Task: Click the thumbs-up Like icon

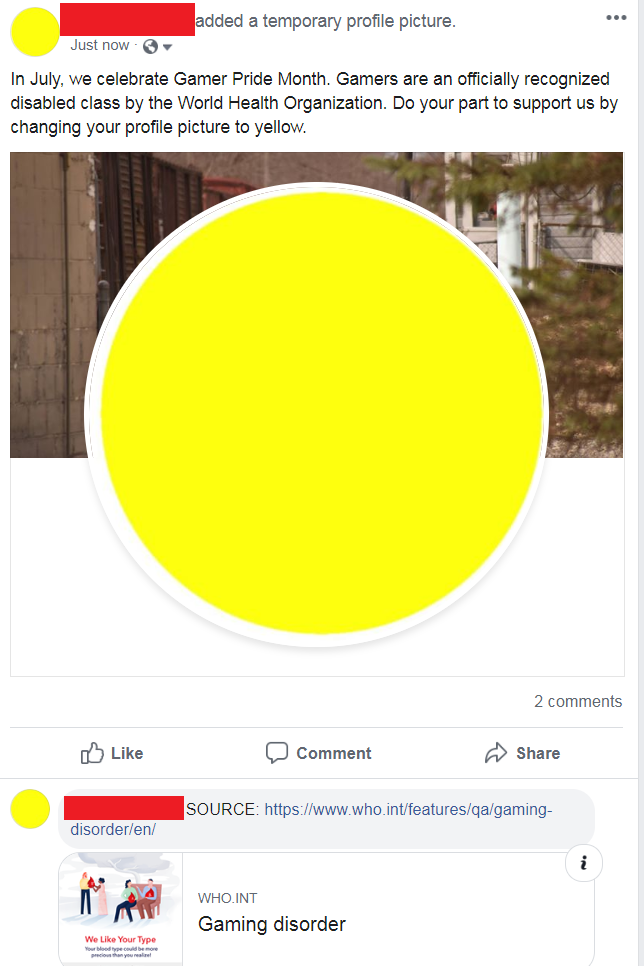Action: click(x=92, y=753)
